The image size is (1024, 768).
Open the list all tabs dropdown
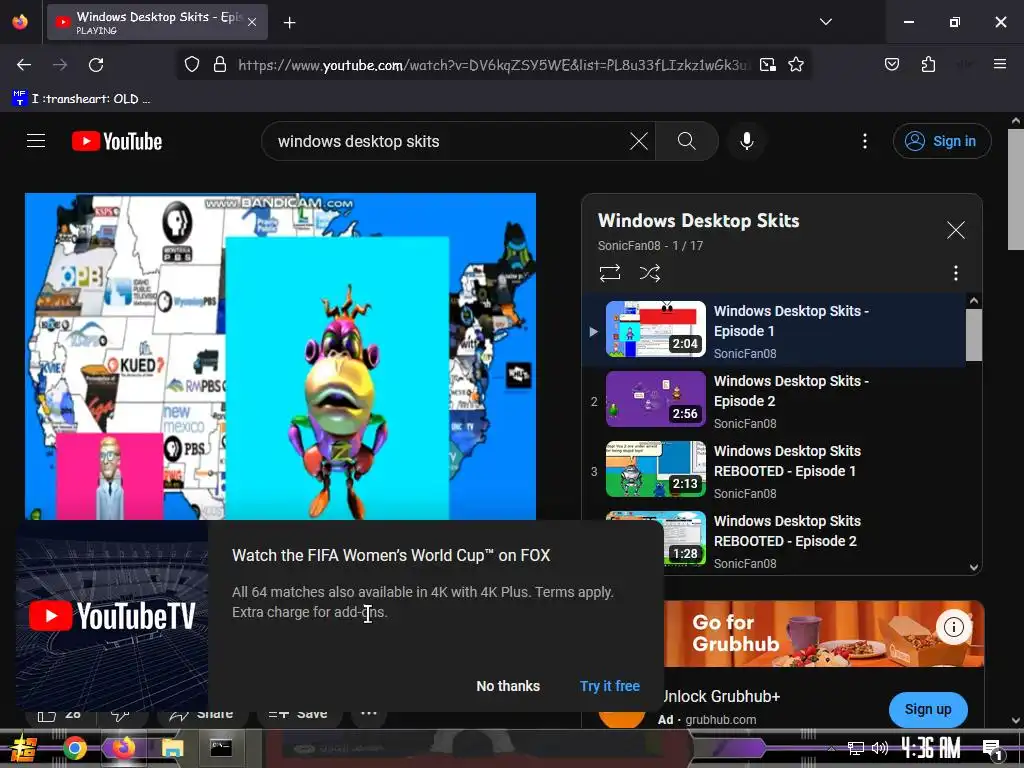825,22
